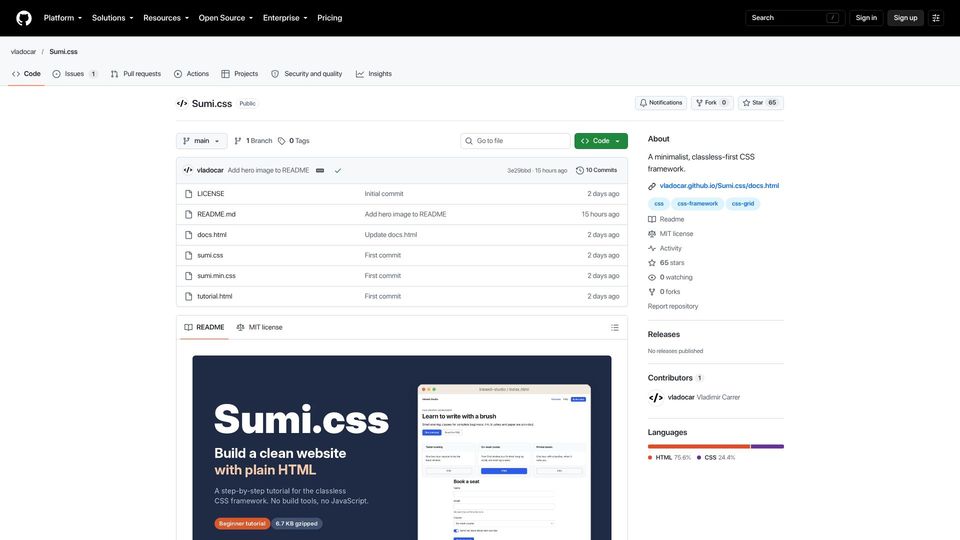Screen dimensions: 960x540
Task: Open the Insights tab
Action: 373,73
